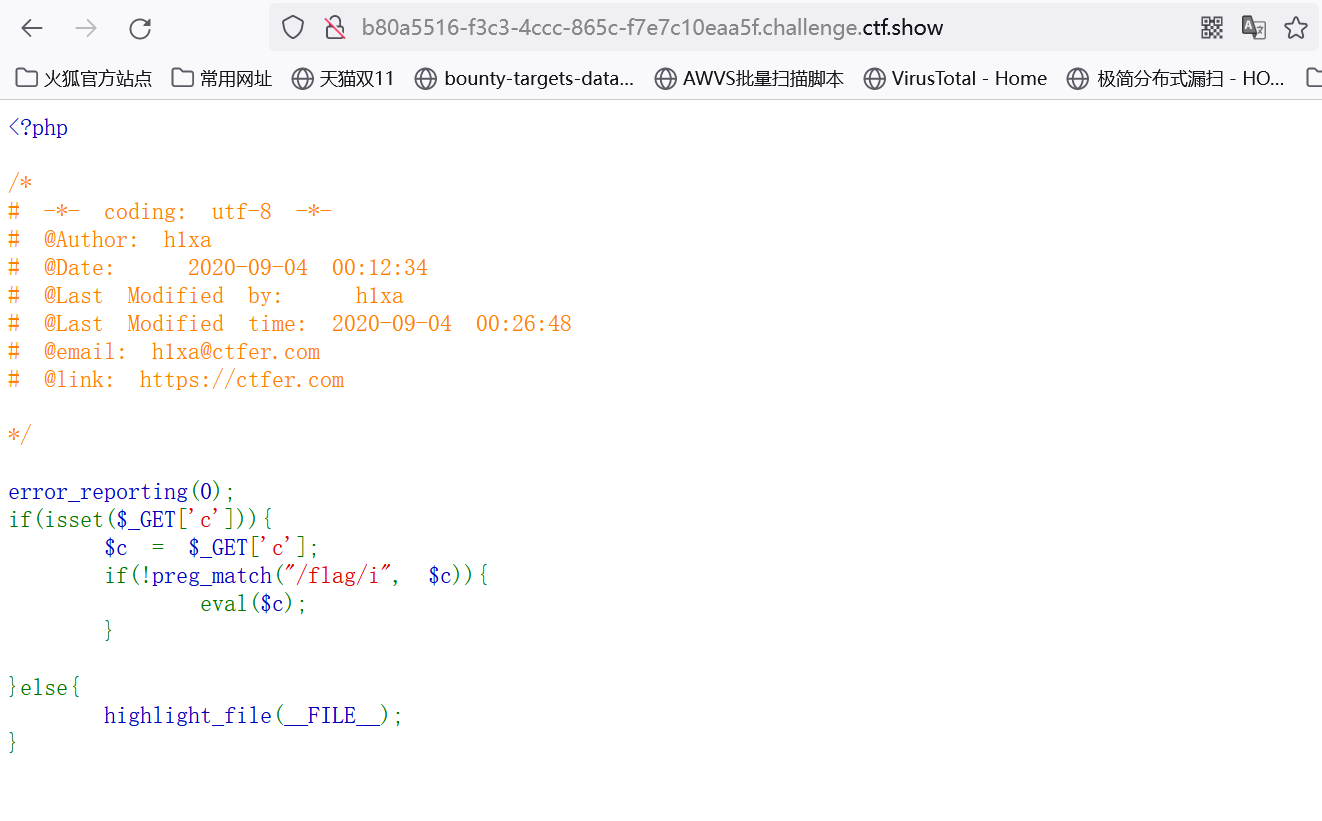
Task: Click the '@Last Modified by' comment line
Action: click(x=206, y=296)
